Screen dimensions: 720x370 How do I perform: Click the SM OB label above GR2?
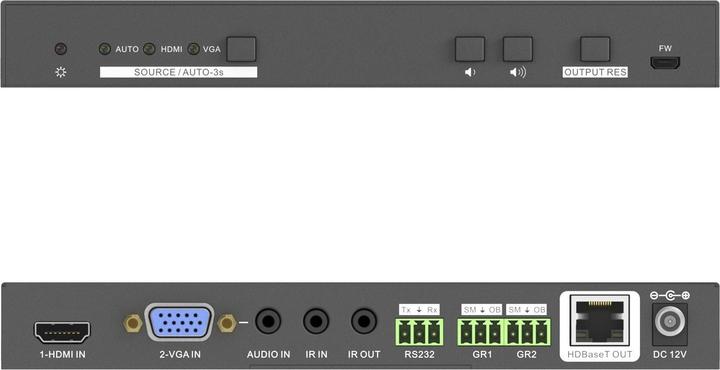[x=527, y=310]
